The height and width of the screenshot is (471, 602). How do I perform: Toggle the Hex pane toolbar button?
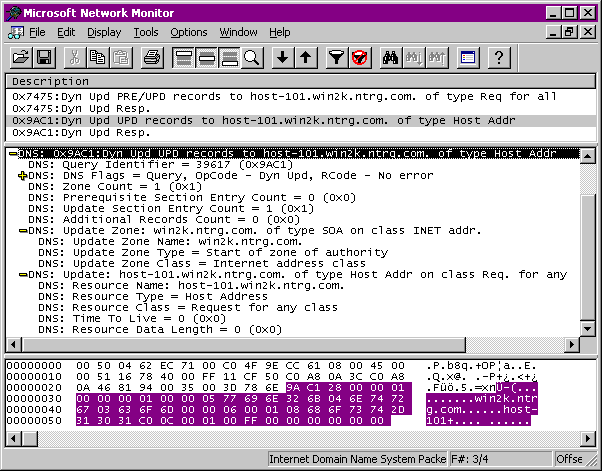click(229, 57)
